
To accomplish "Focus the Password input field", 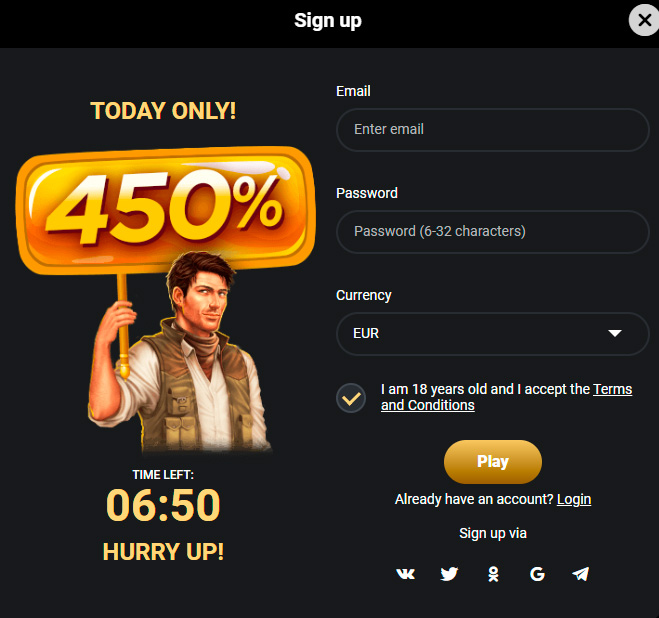I will point(493,232).
